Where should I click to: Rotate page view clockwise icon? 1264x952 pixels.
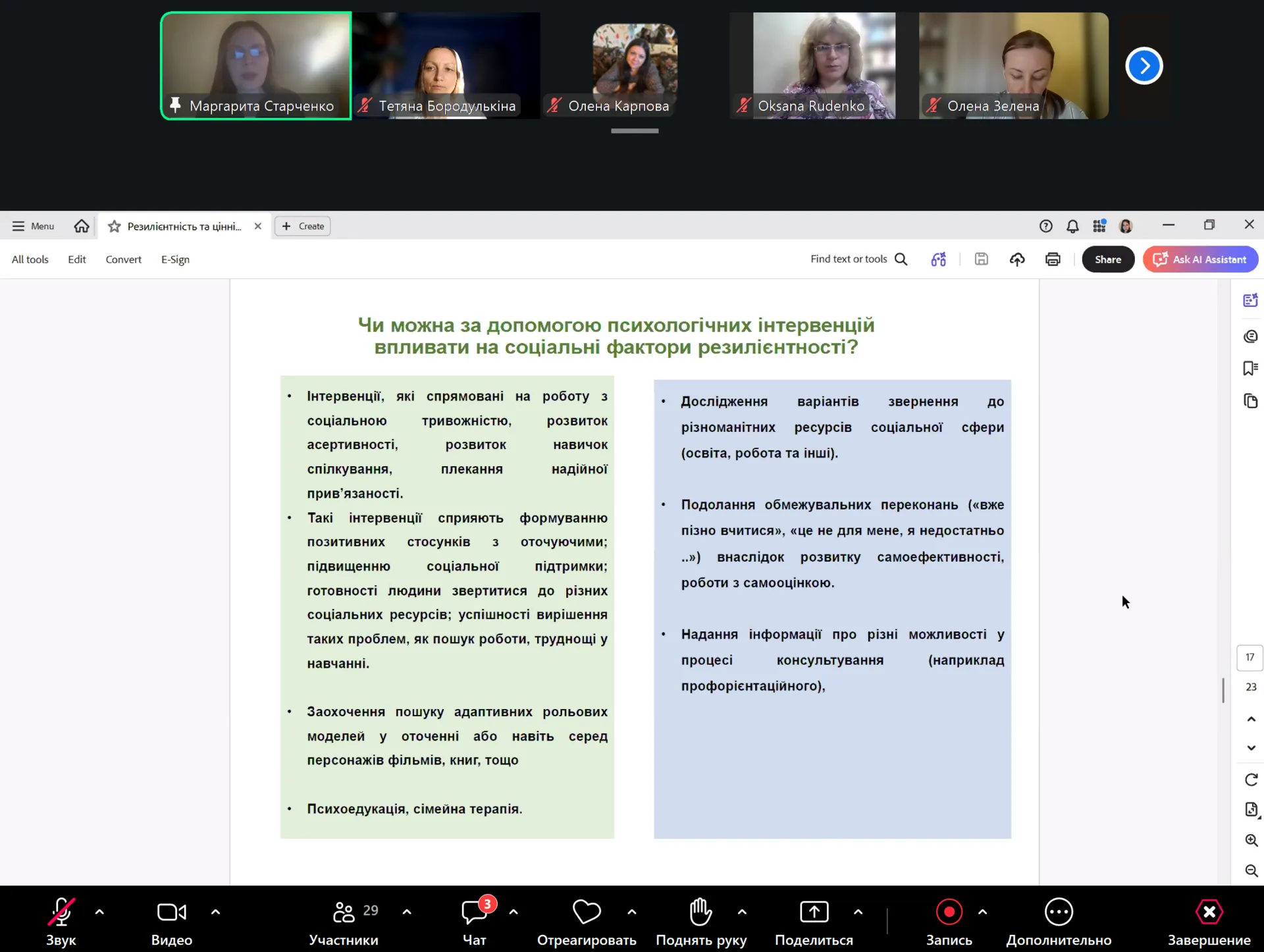pos(1251,780)
